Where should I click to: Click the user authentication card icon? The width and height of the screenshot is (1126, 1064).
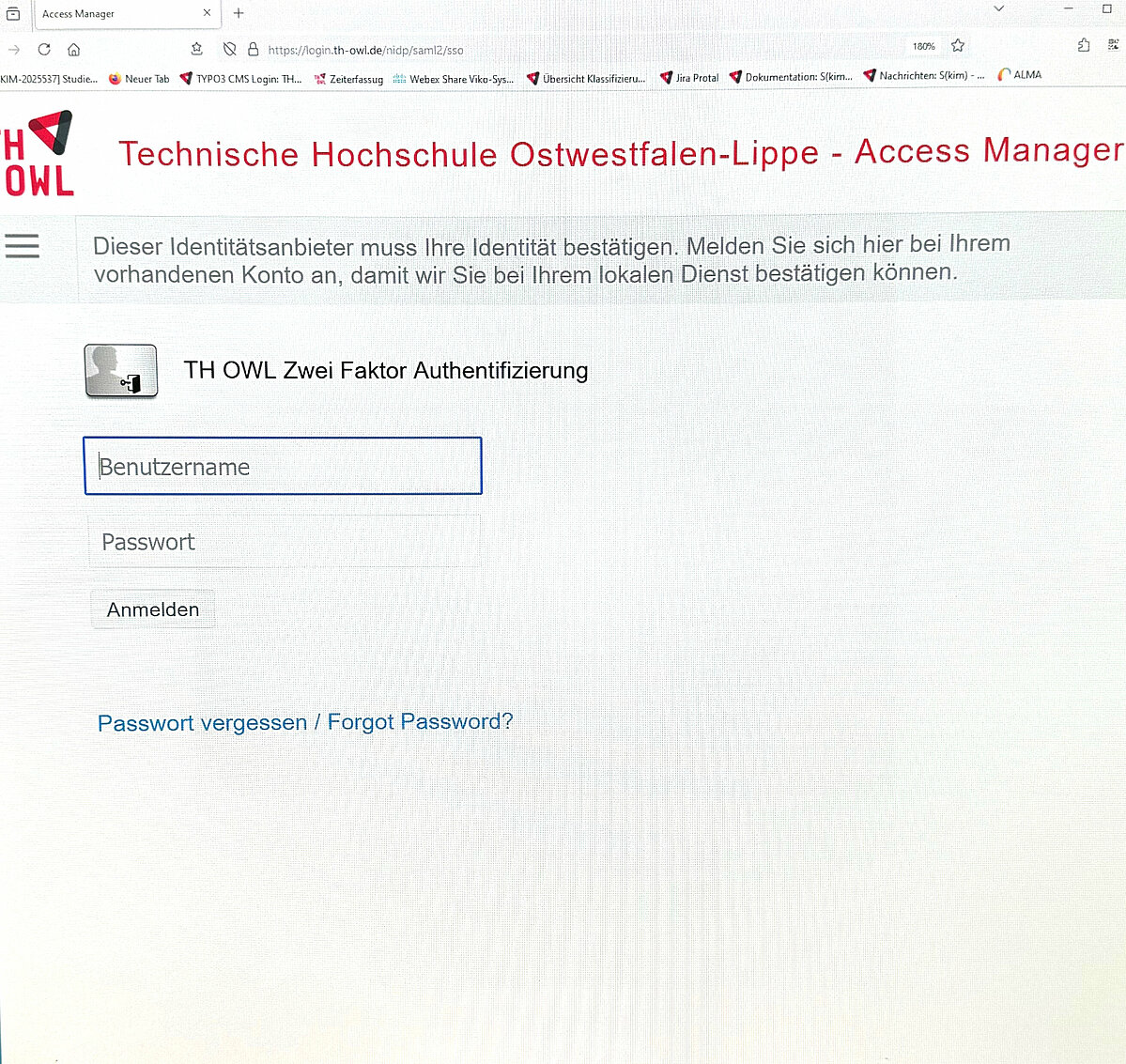[120, 370]
